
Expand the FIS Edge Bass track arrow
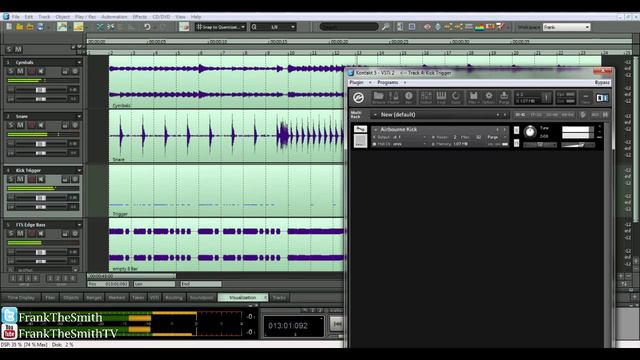[79, 225]
